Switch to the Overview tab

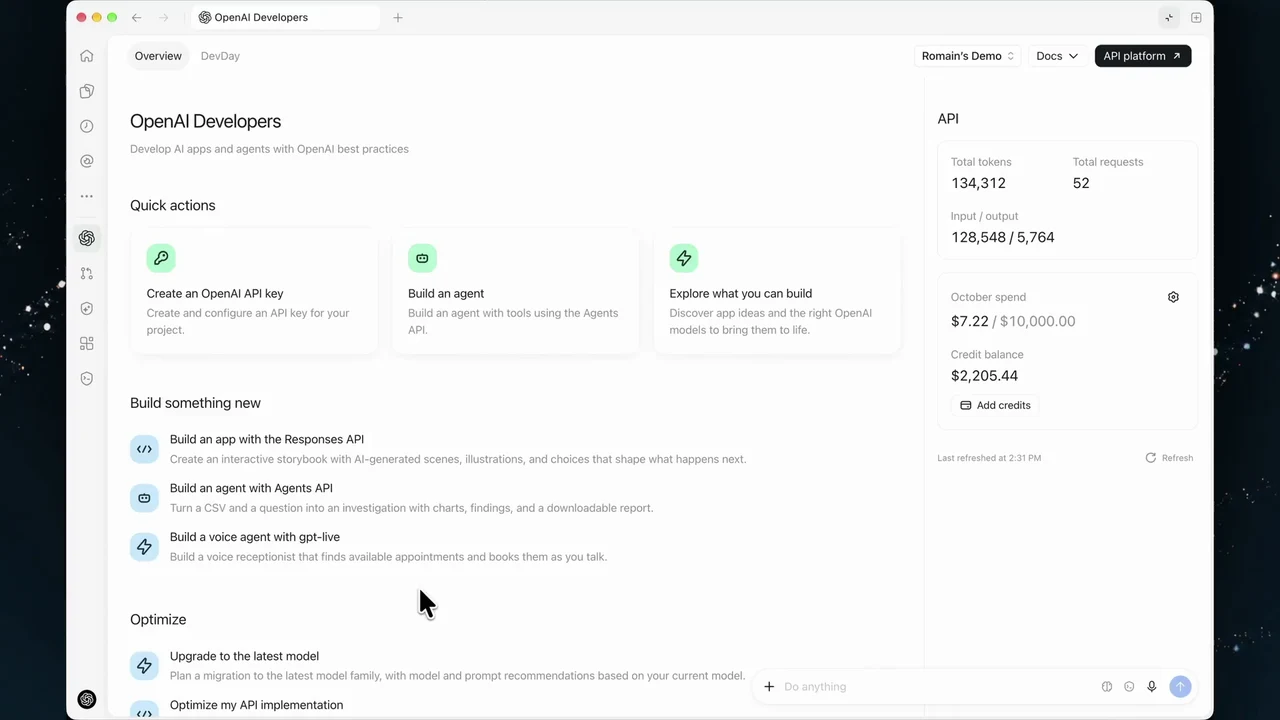[x=158, y=56]
